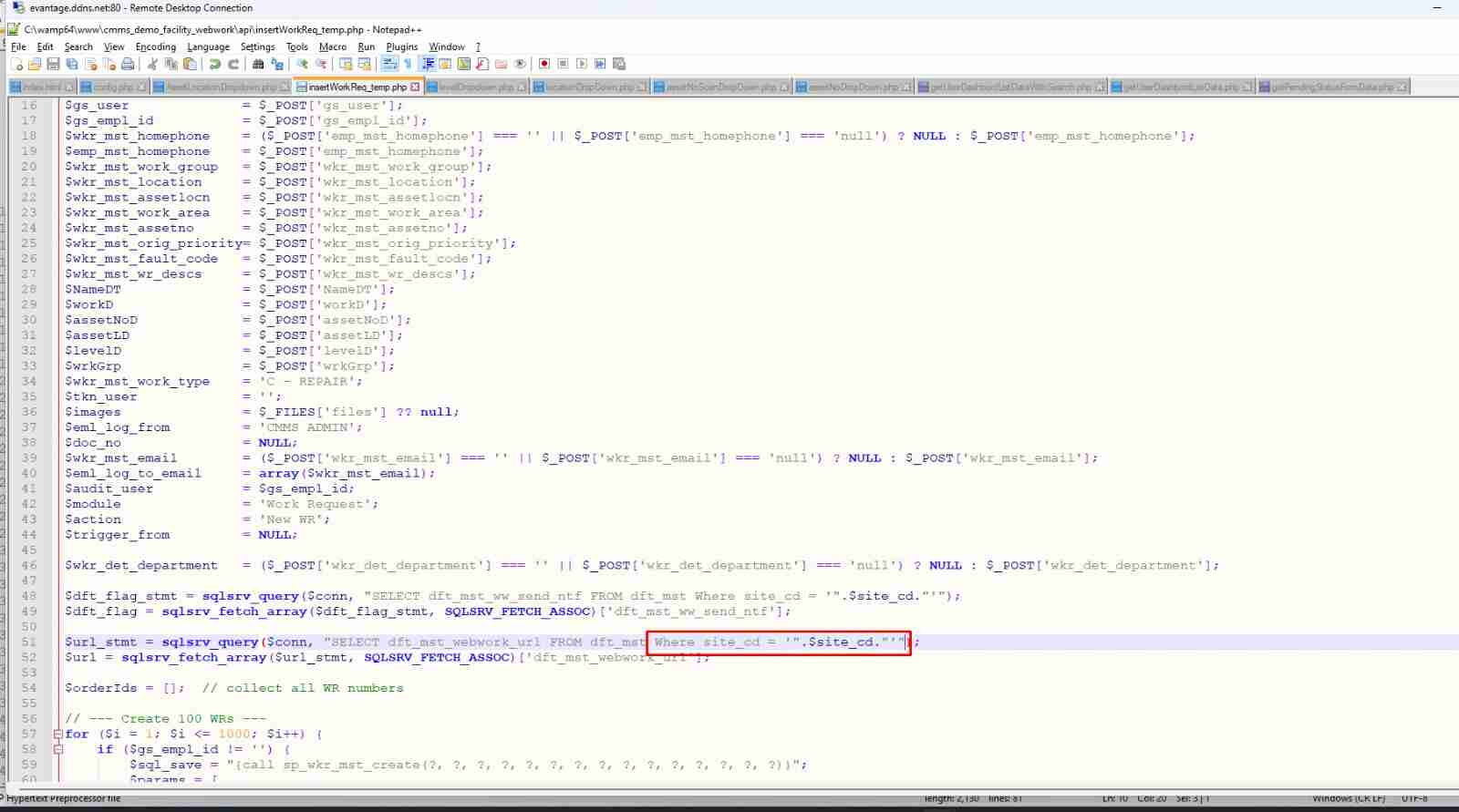Click the Print icon in the toolbar
The image size is (1459, 812).
(x=128, y=64)
